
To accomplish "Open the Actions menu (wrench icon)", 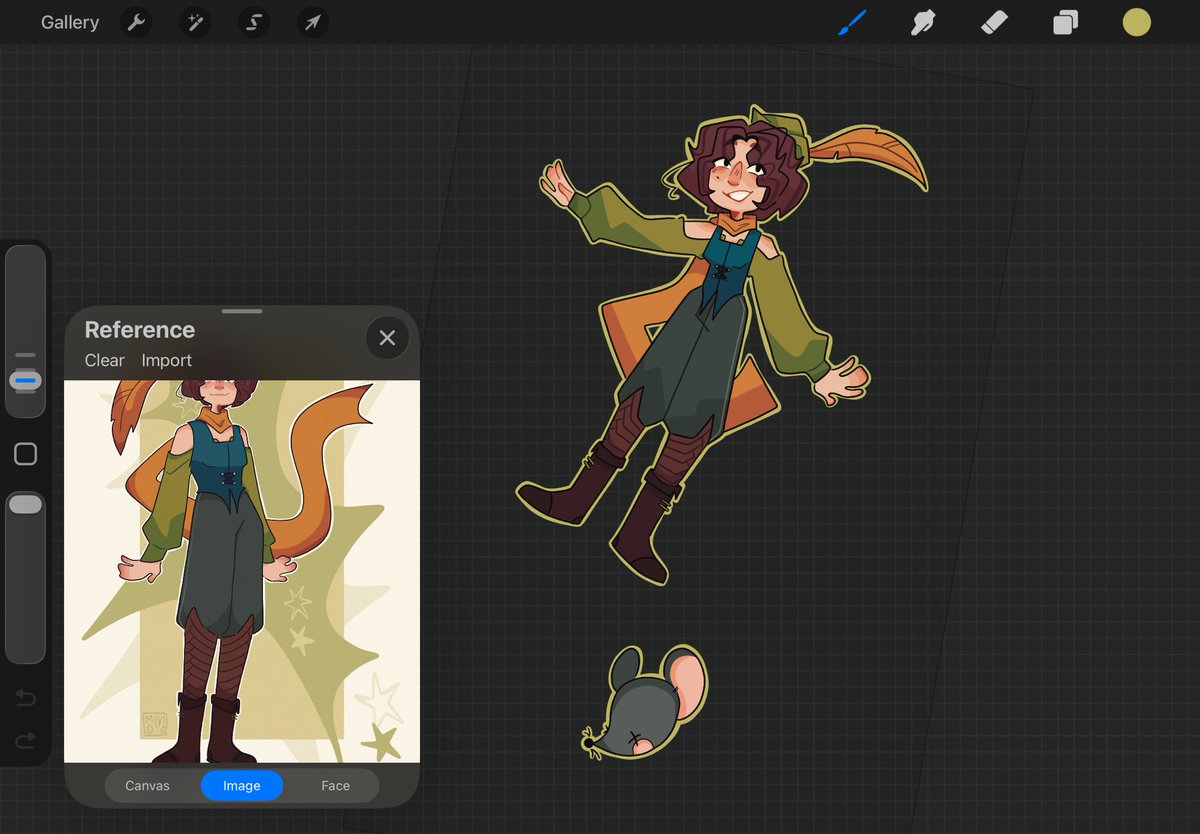I will (x=137, y=22).
